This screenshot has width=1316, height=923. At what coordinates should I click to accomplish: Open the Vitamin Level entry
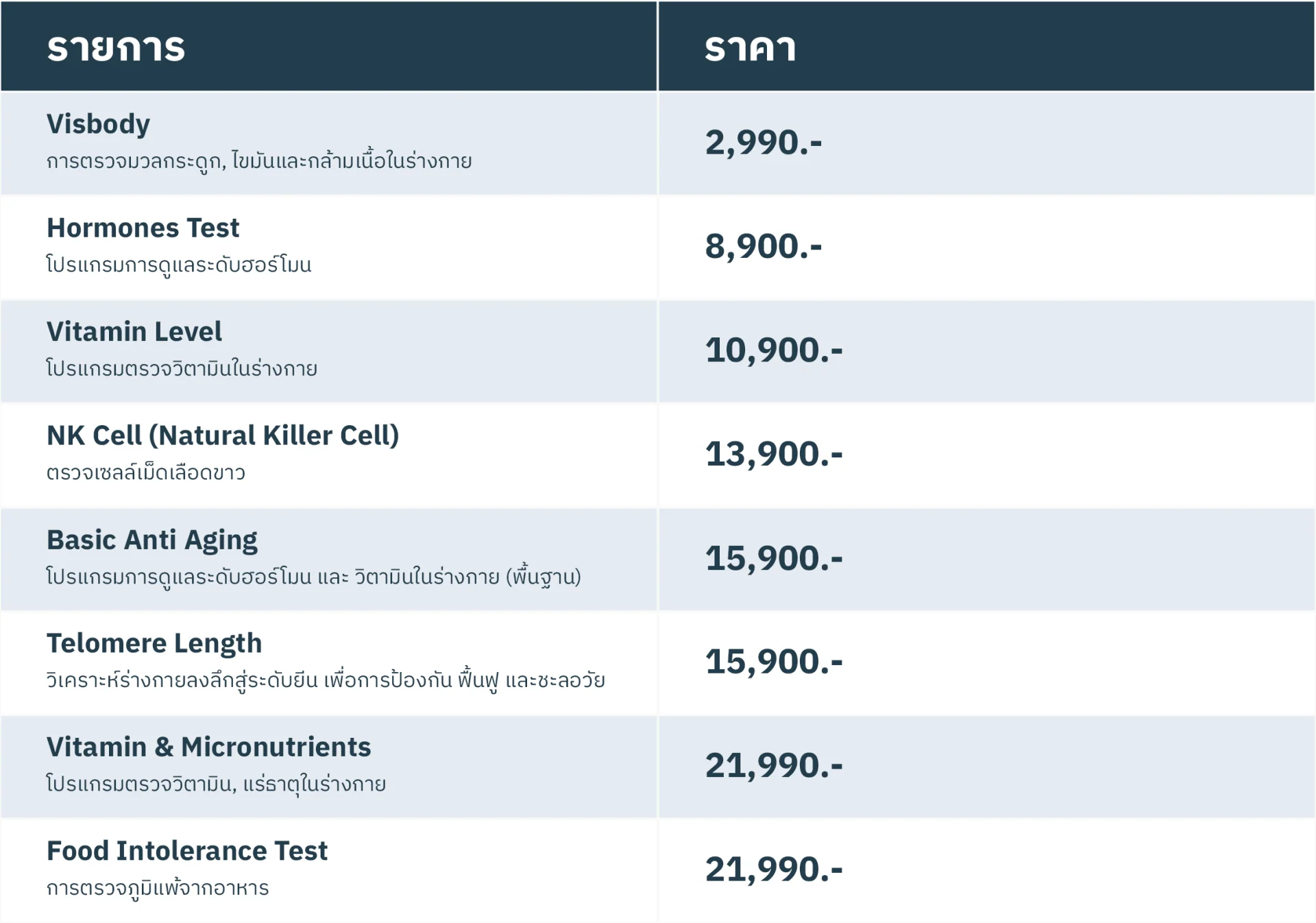(x=134, y=332)
